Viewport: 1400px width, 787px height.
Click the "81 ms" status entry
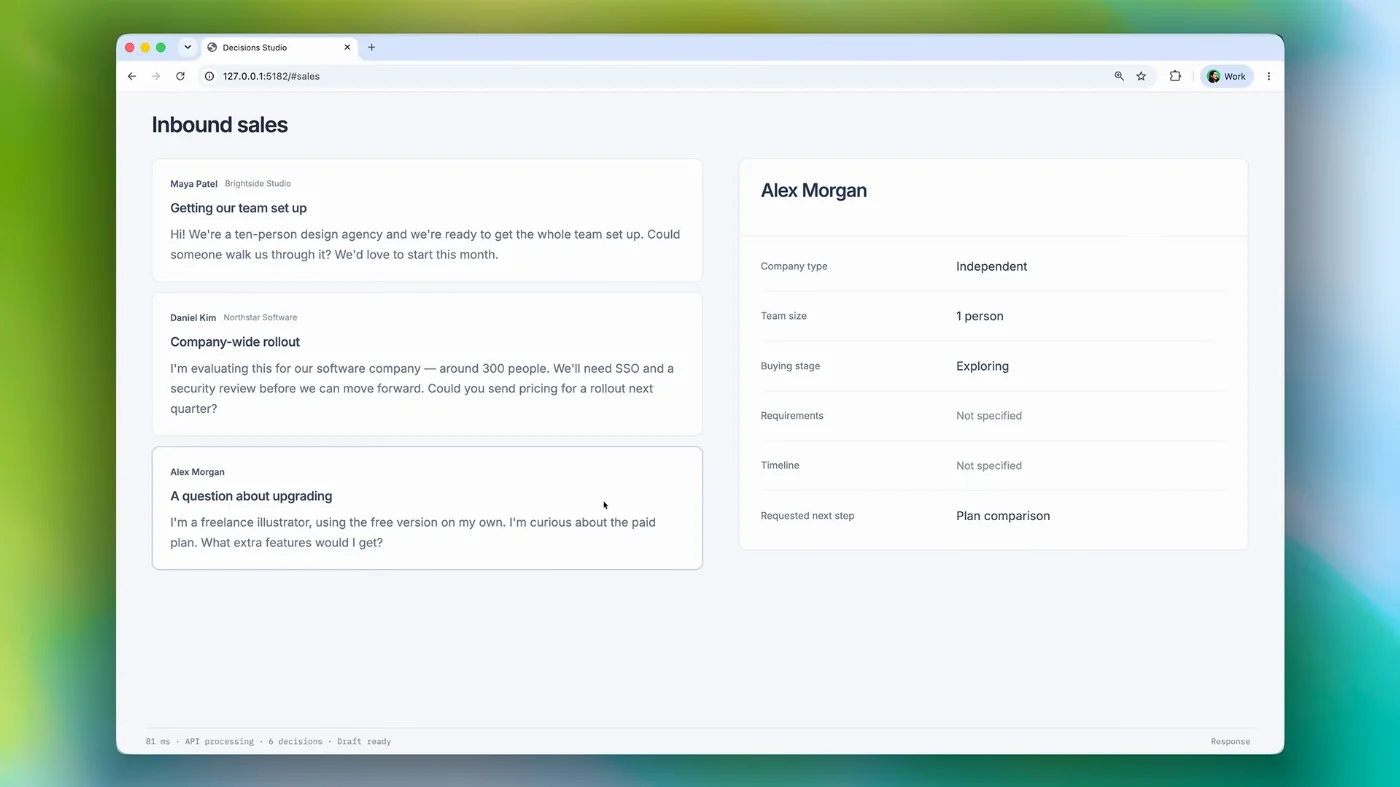[x=158, y=742]
